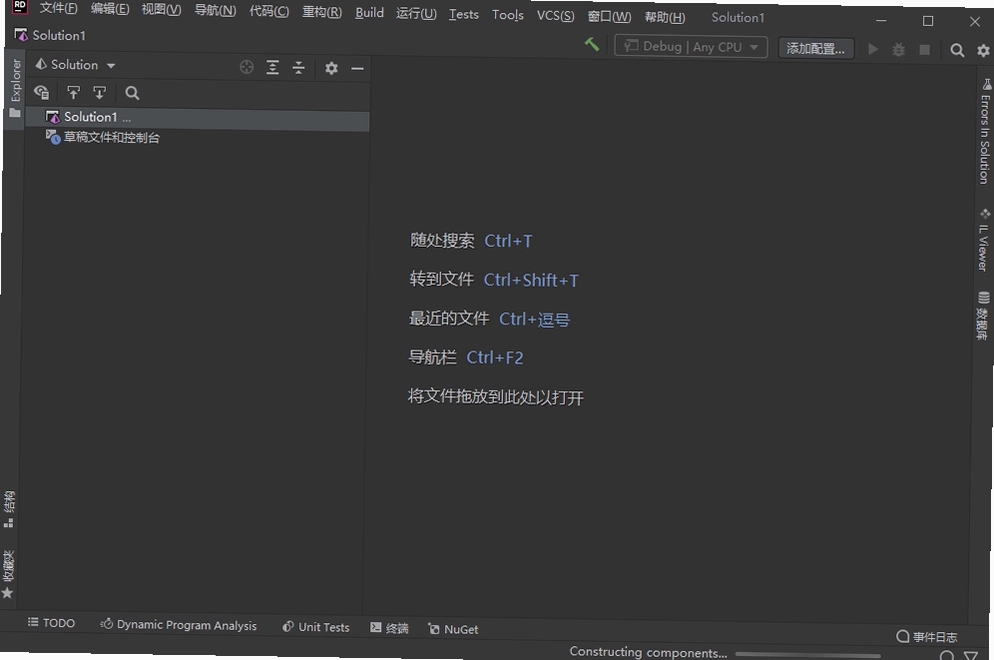Click the Rider RD application icon
Image resolution: width=994 pixels, height=660 pixels.
(20, 7)
